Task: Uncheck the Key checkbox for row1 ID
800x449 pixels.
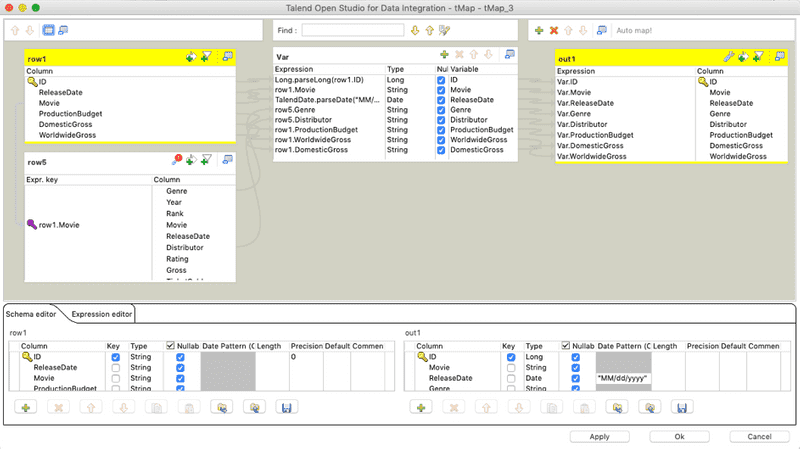Action: pos(115,357)
